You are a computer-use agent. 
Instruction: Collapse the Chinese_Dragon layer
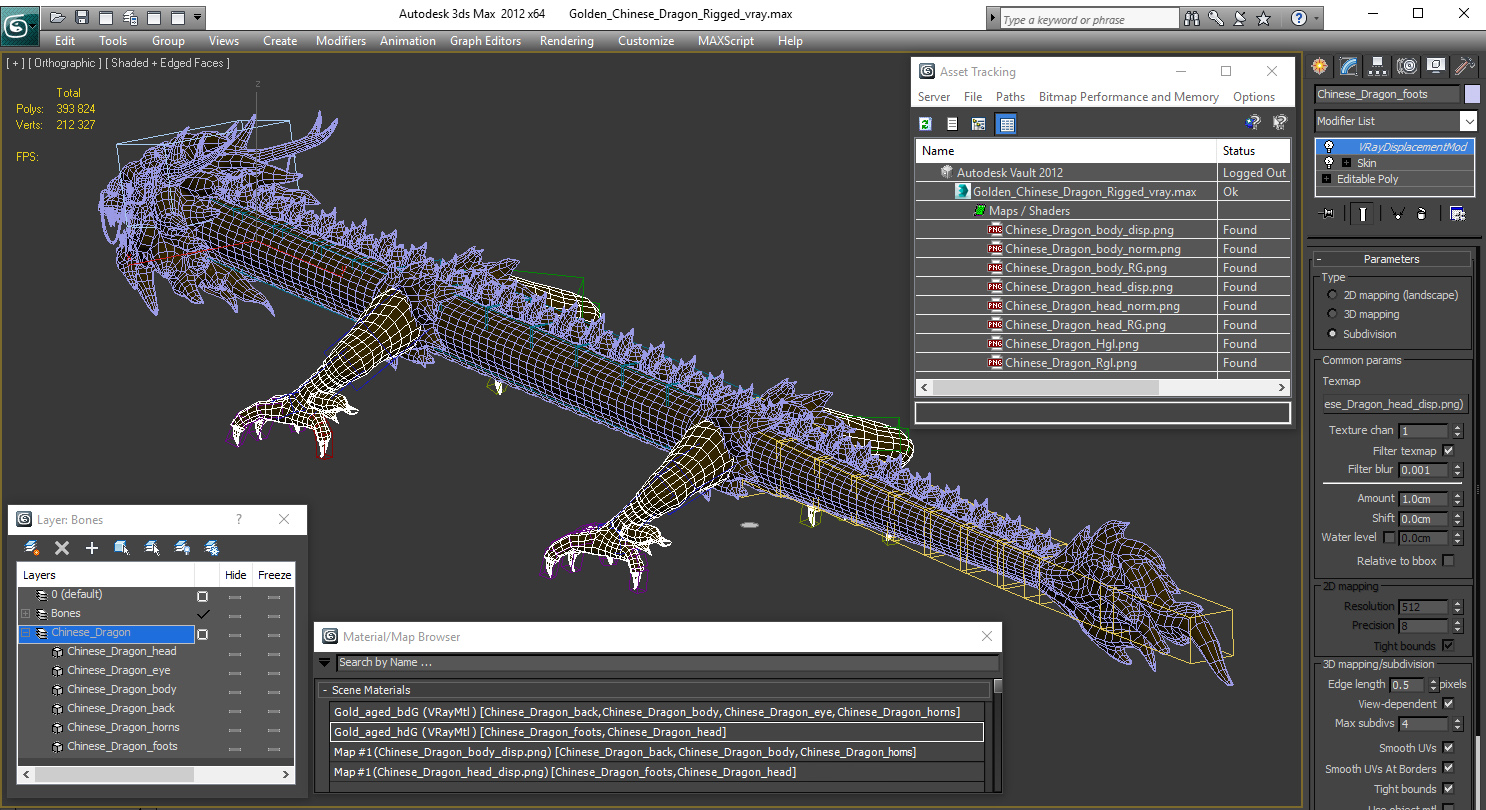(x=26, y=633)
